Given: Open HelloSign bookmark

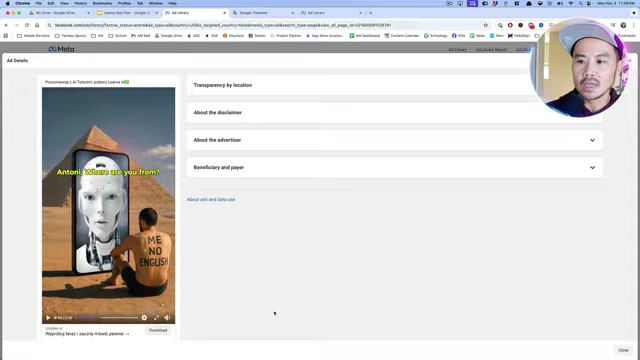Looking at the screenshot, I should pyautogui.click(x=519, y=36).
